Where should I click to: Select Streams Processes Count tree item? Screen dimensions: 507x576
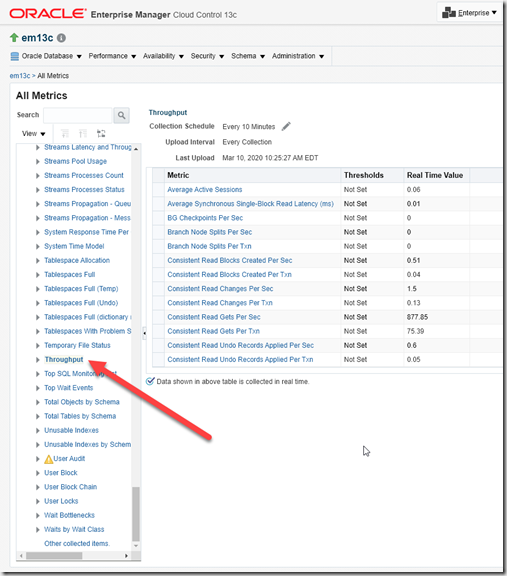(84, 176)
